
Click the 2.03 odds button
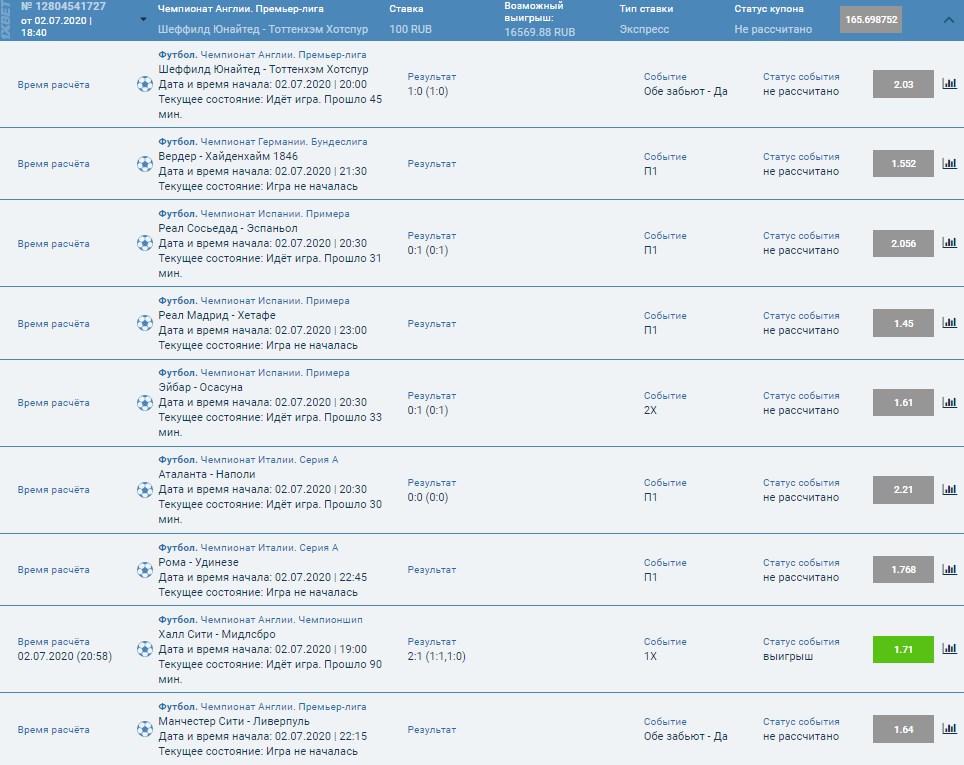coord(903,84)
